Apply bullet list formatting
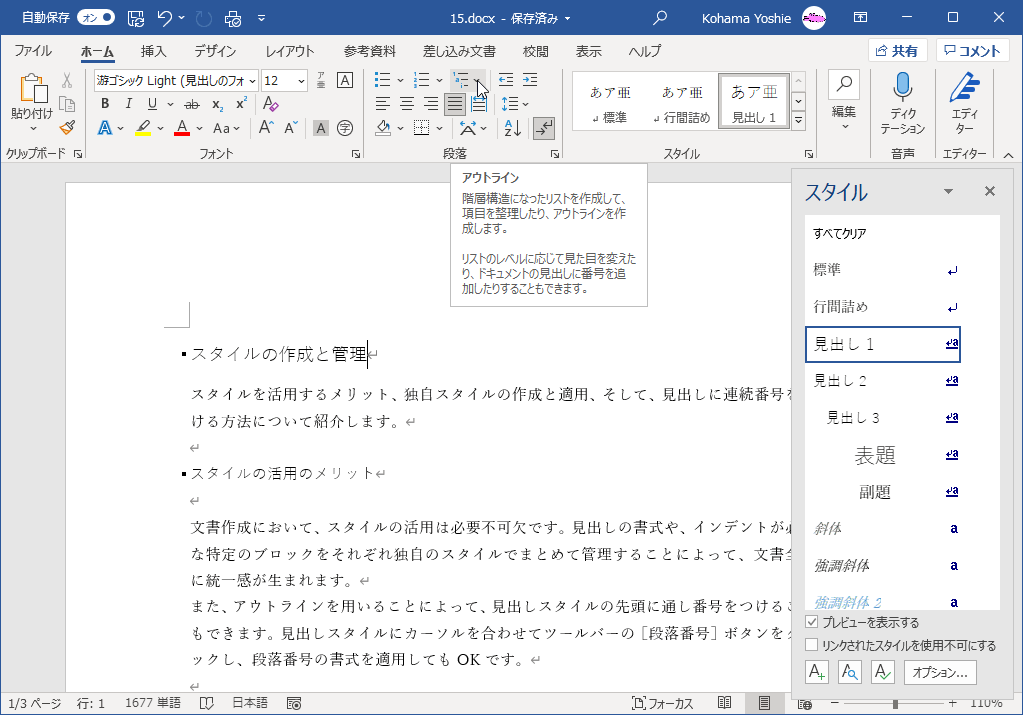This screenshot has height=715, width=1023. [385, 80]
